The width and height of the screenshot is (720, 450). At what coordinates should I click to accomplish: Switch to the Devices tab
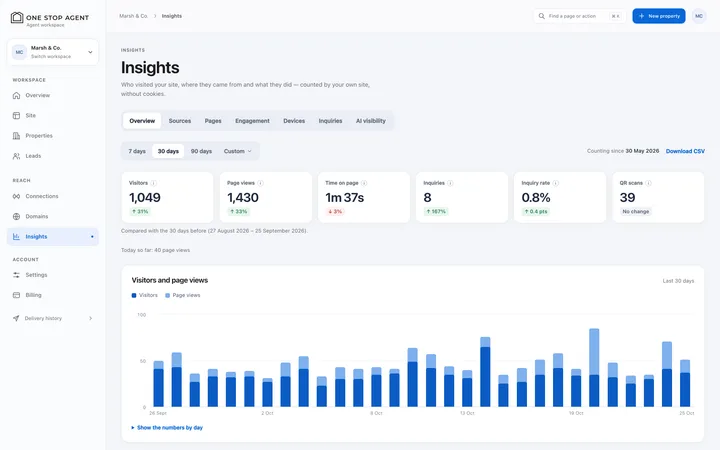[294, 121]
